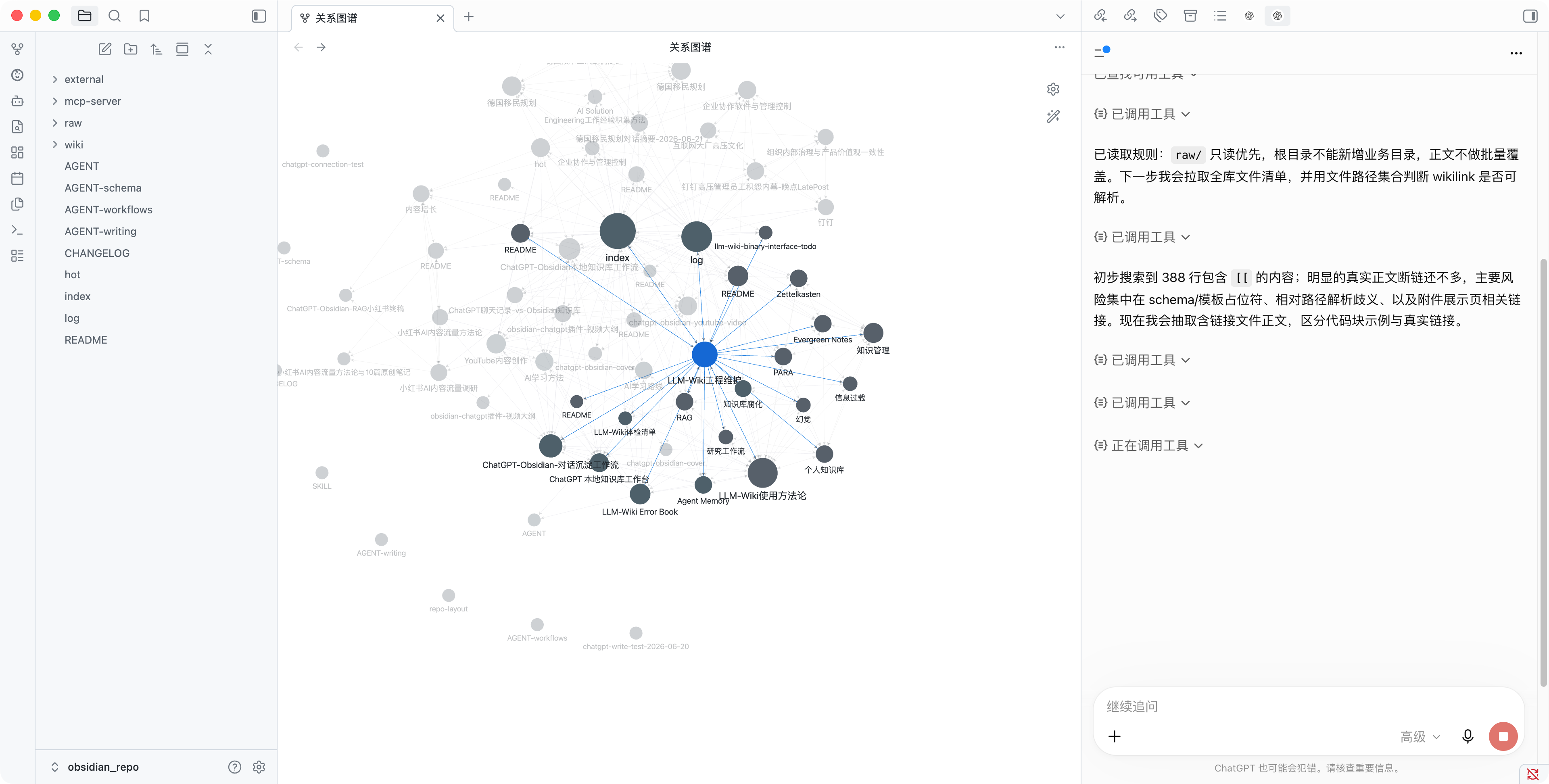Screen dimensions: 1549x784
Task: Navigate forward in graph pane
Action: click(x=321, y=47)
